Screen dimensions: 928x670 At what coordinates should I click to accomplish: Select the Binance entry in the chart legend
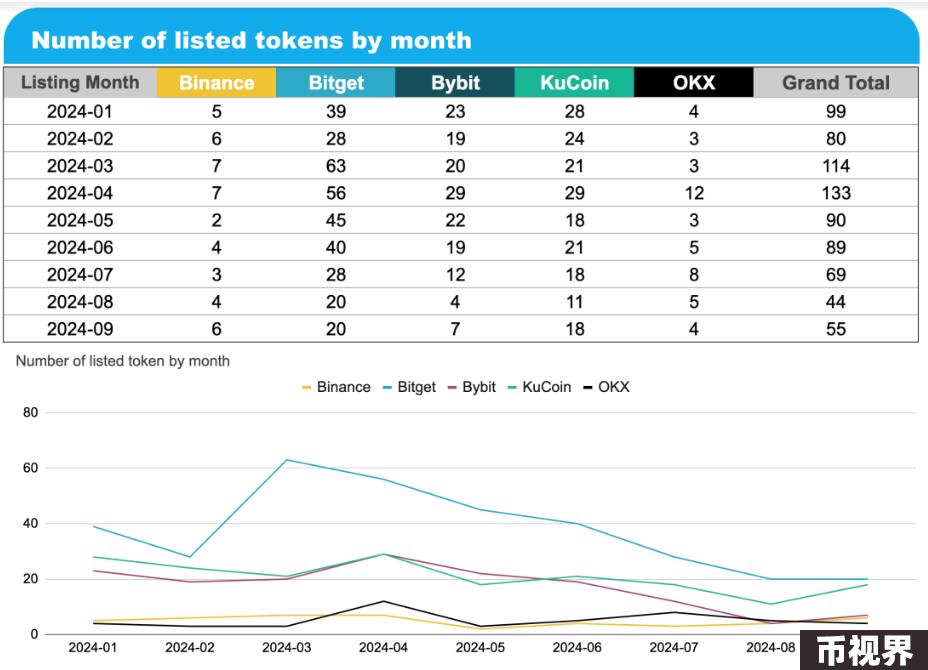336,387
